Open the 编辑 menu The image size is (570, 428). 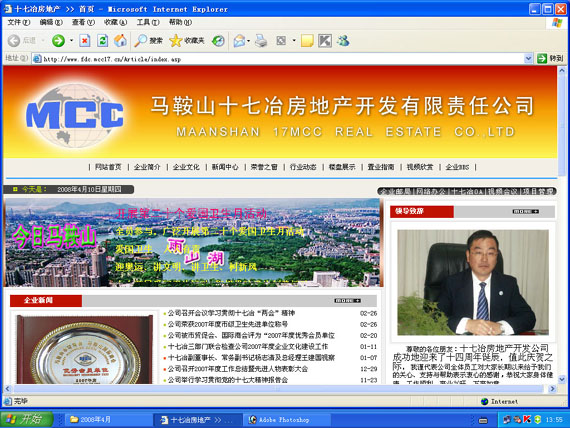tap(51, 22)
